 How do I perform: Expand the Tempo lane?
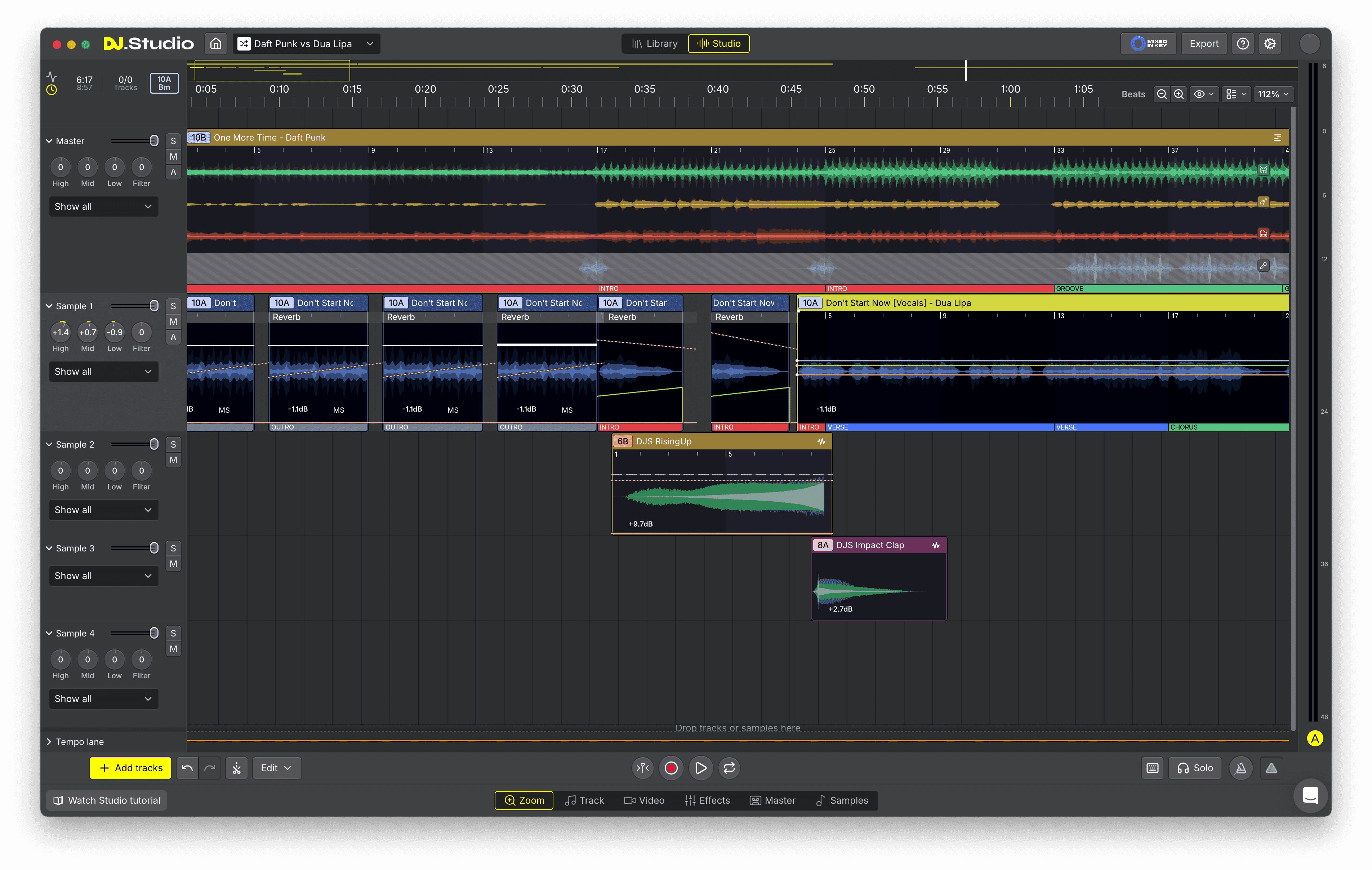click(50, 742)
